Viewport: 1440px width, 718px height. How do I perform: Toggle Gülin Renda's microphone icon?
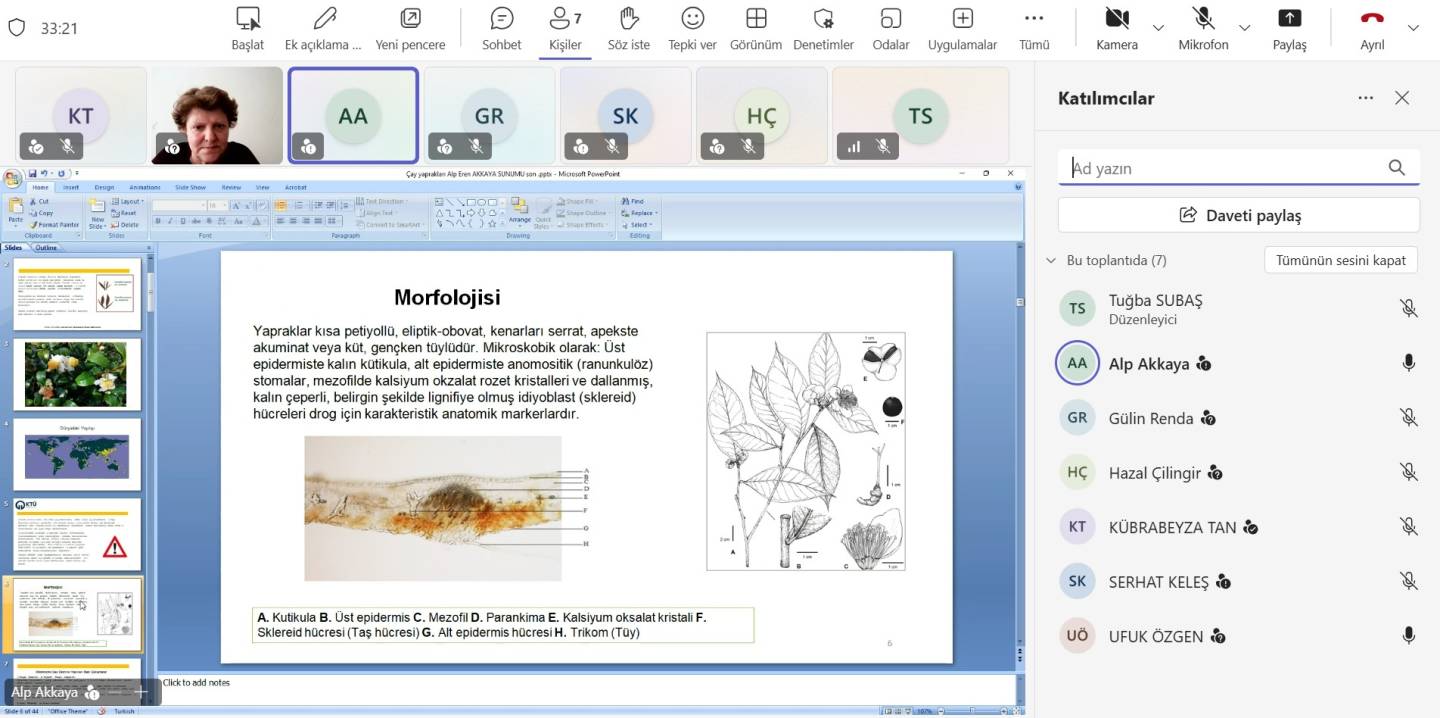tap(1408, 418)
